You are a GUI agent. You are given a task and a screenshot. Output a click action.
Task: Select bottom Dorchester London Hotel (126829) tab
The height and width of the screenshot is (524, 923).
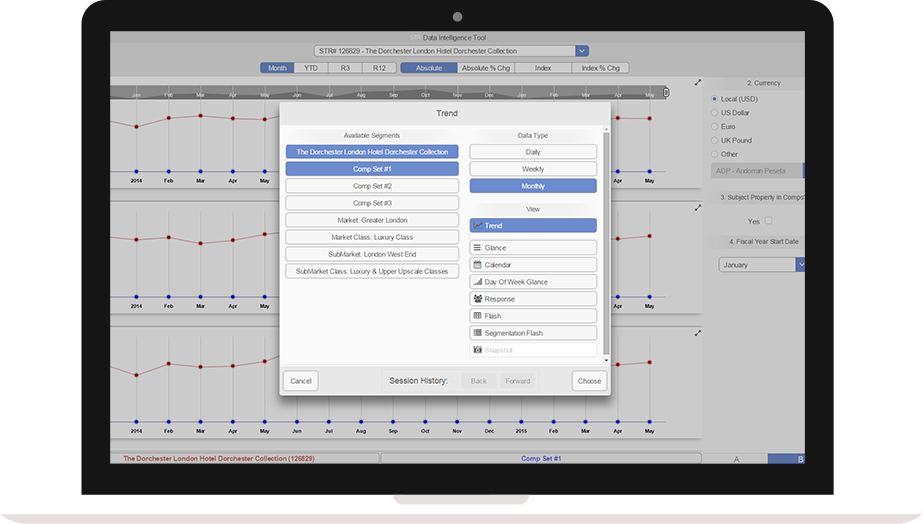244,458
